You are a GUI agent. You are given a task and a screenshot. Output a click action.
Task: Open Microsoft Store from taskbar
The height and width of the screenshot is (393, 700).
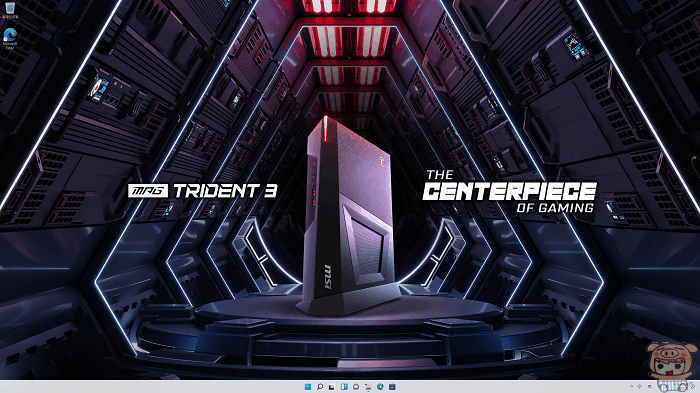pos(392,387)
